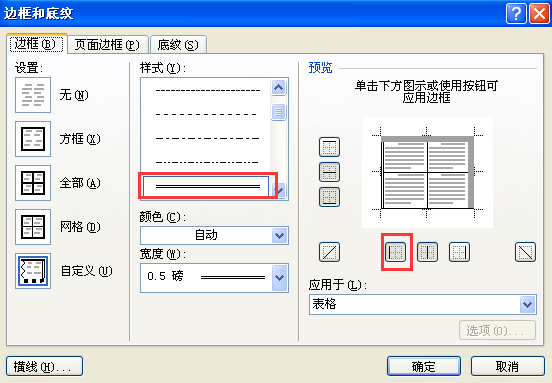Select the 自定义 (Custom) border setting icon

point(33,271)
